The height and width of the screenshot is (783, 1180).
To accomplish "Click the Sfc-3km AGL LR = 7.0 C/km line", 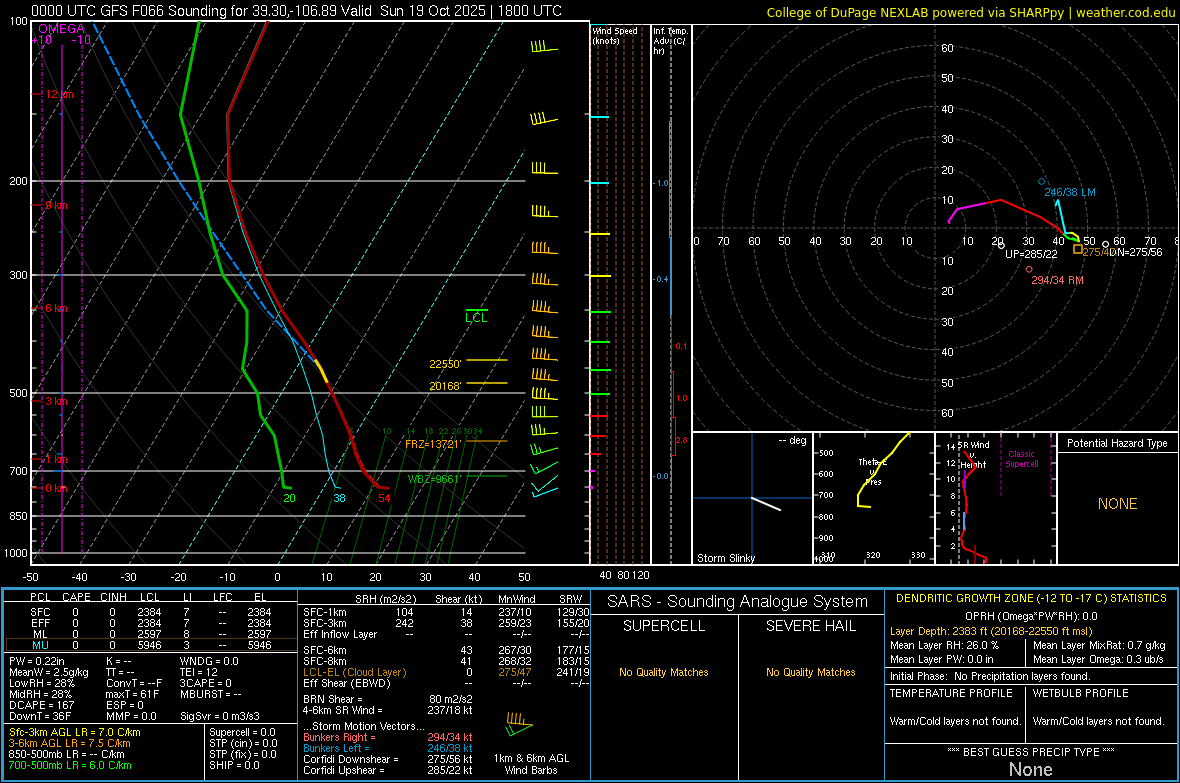I will pos(75,732).
